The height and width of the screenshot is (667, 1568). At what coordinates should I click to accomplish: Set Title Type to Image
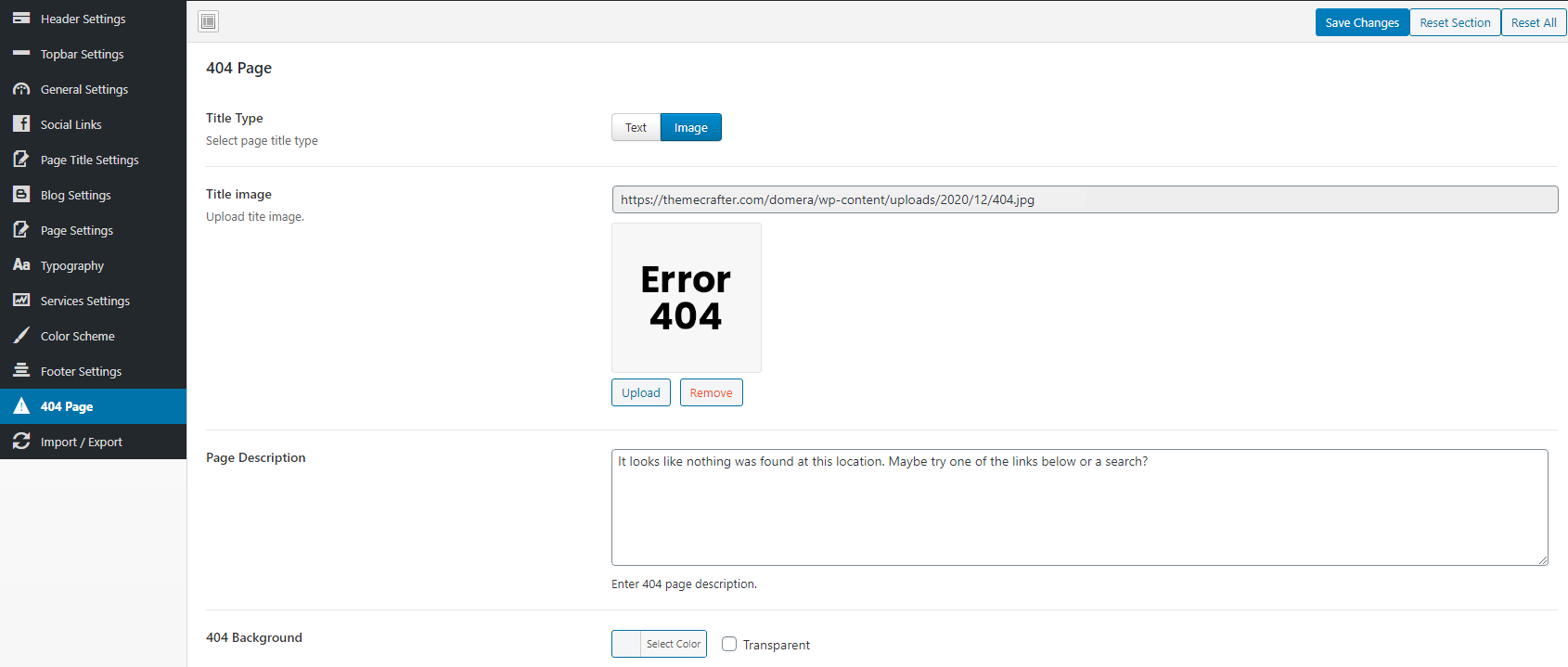pos(690,127)
